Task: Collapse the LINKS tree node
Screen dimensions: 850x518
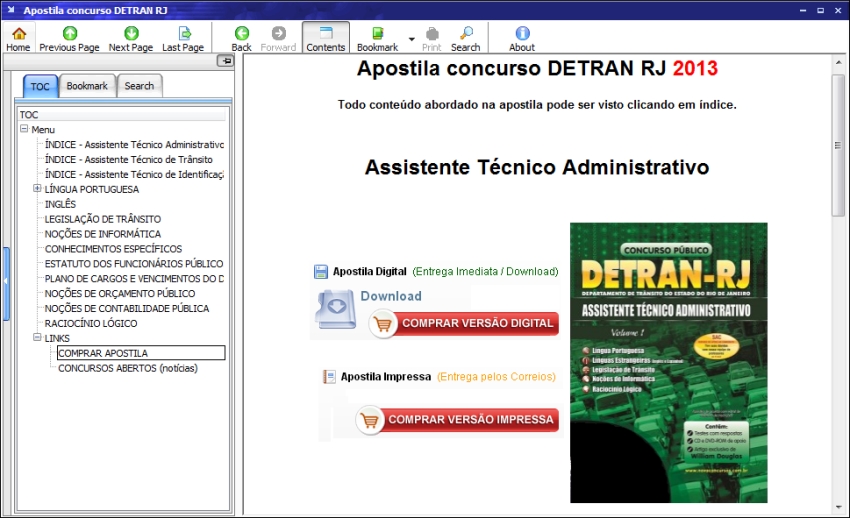Action: tap(37, 338)
